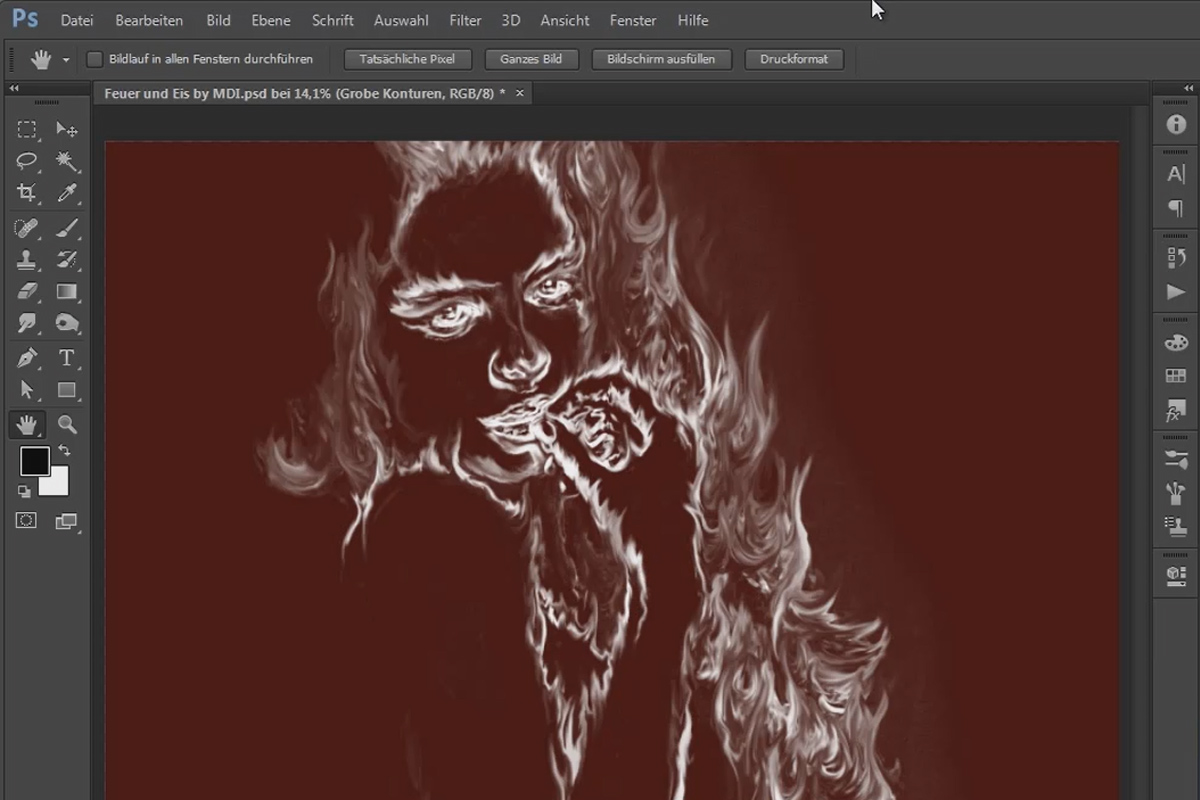This screenshot has height=800, width=1200.
Task: Open the Schrift menu
Action: point(333,20)
